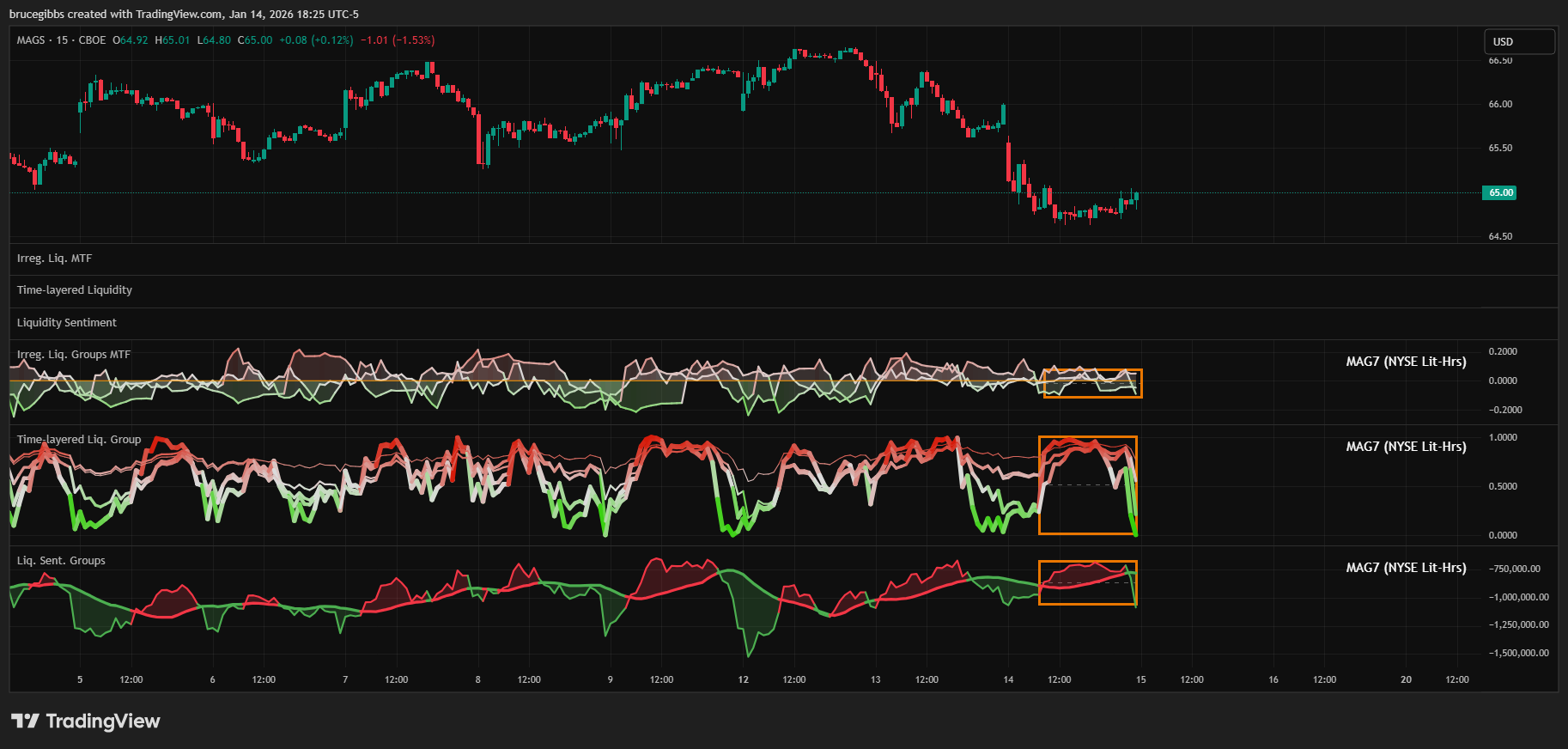Screen dimensions: 1568x749
Task: Click the date 20 on the time axis
Action: tap(1406, 679)
